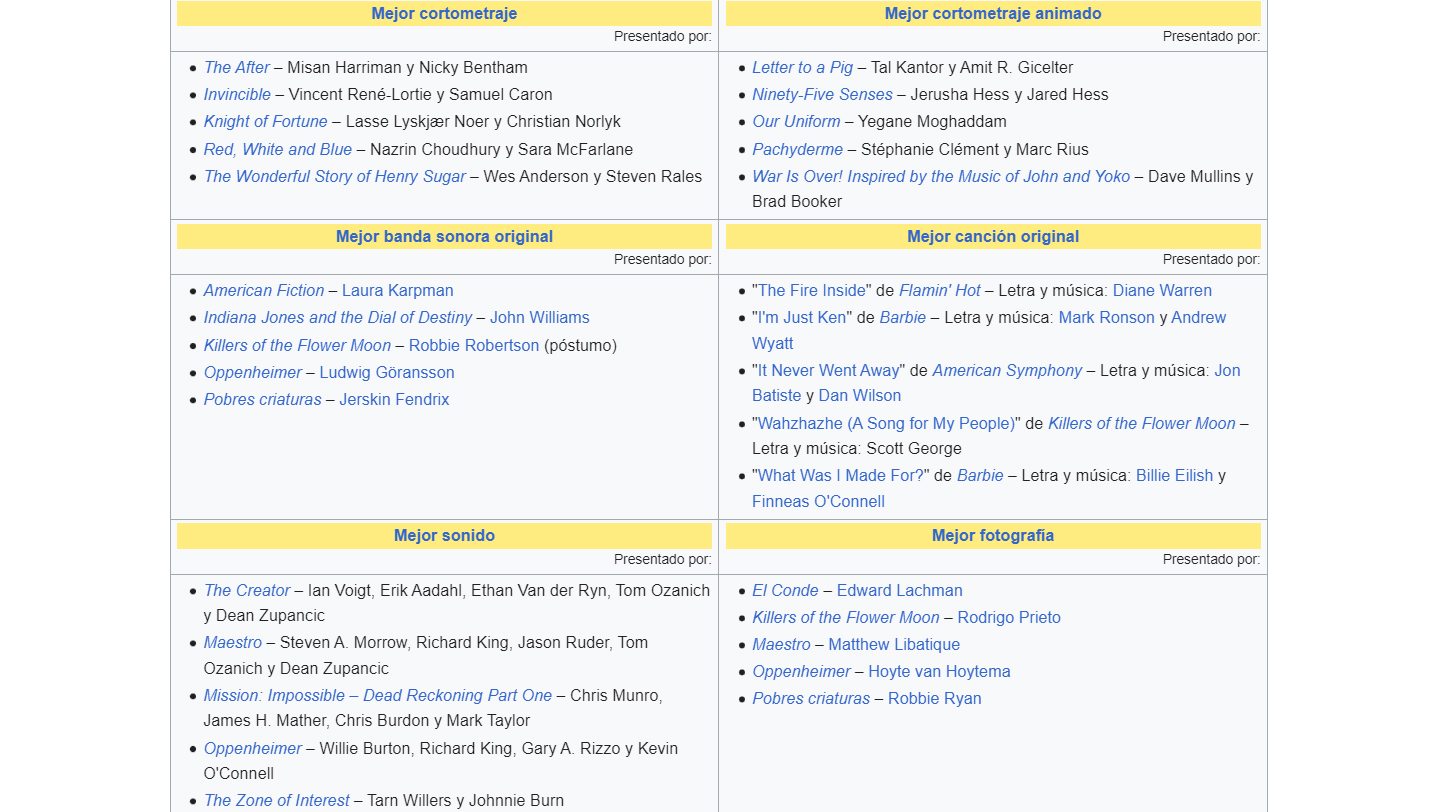This screenshot has width=1454, height=812.
Task: Open Pobres criaturas in banda sonora list
Action: click(x=263, y=400)
